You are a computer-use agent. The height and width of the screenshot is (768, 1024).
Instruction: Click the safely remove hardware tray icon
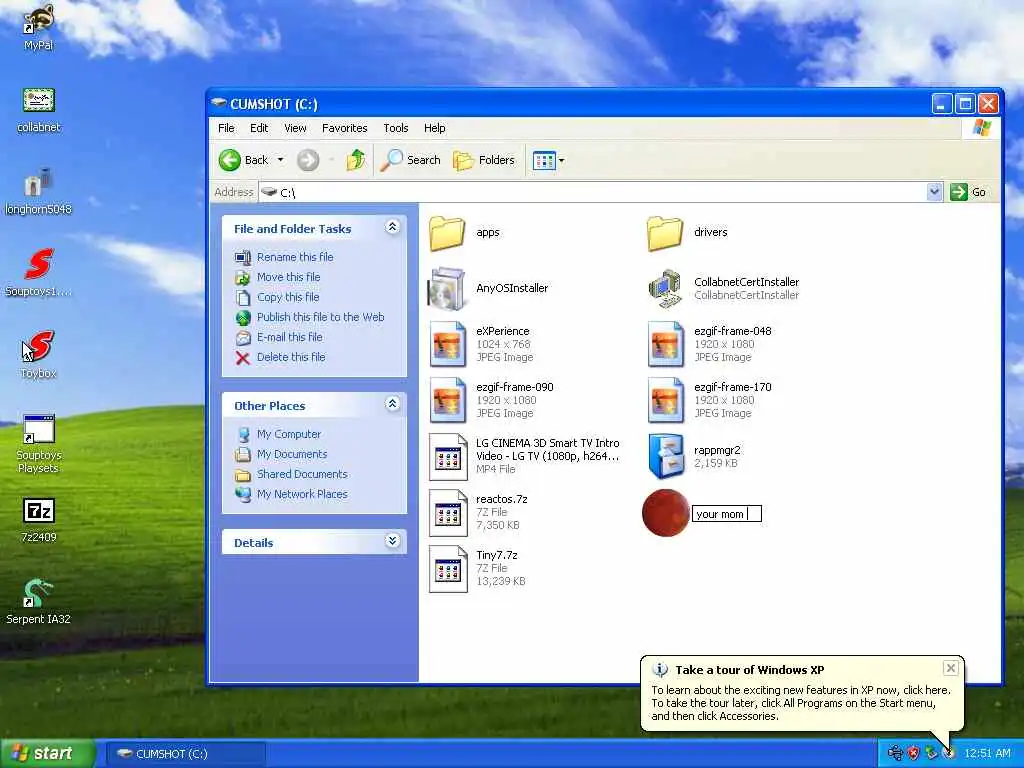pyautogui.click(x=931, y=754)
